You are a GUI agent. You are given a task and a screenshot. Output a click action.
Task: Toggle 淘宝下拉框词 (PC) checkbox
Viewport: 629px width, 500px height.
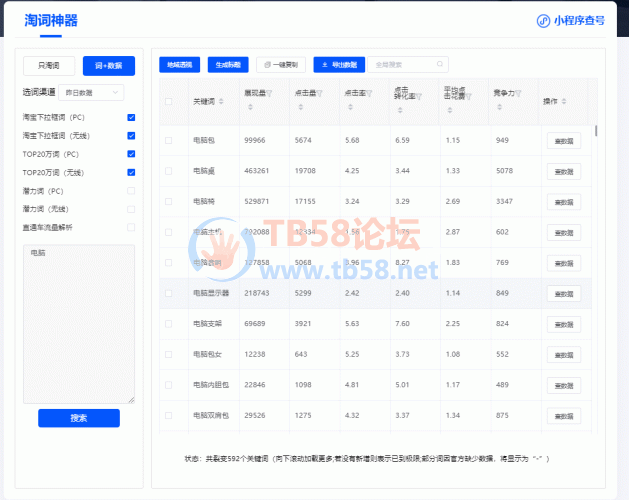131,118
